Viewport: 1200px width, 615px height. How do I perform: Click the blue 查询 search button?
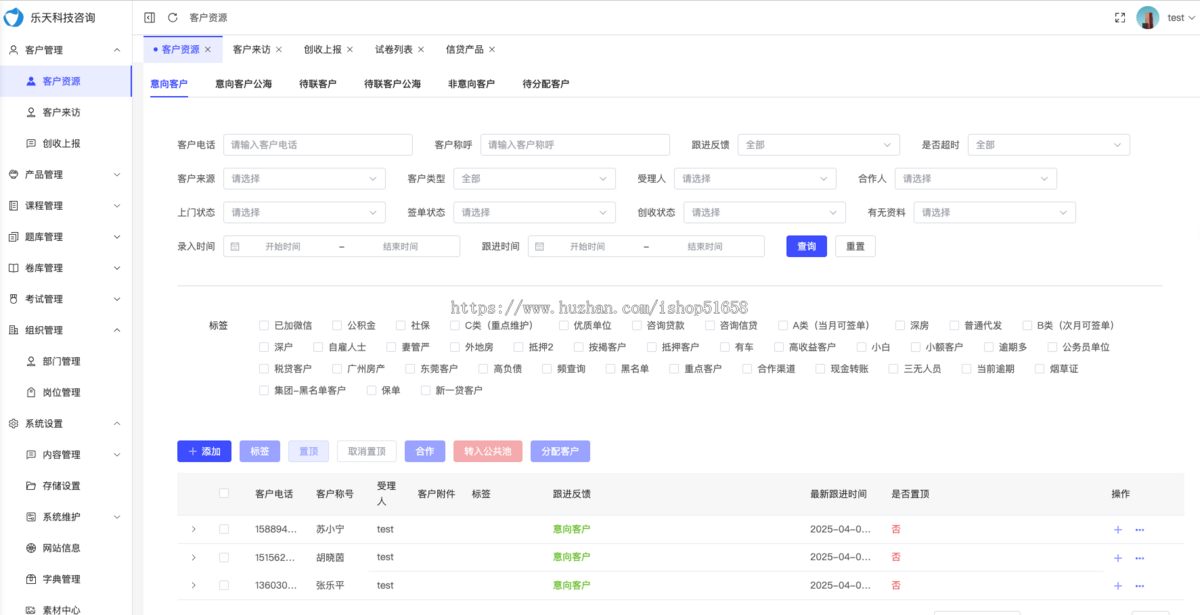coord(806,245)
